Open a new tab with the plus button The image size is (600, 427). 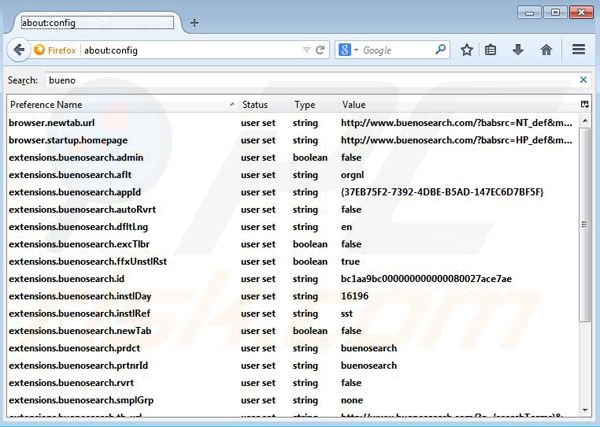[x=194, y=23]
